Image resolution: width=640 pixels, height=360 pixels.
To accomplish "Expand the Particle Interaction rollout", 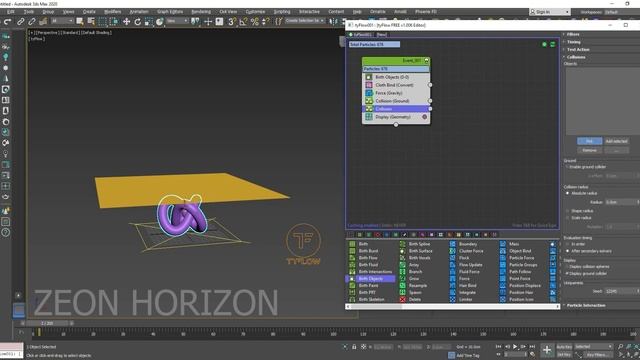I will pyautogui.click(x=586, y=305).
